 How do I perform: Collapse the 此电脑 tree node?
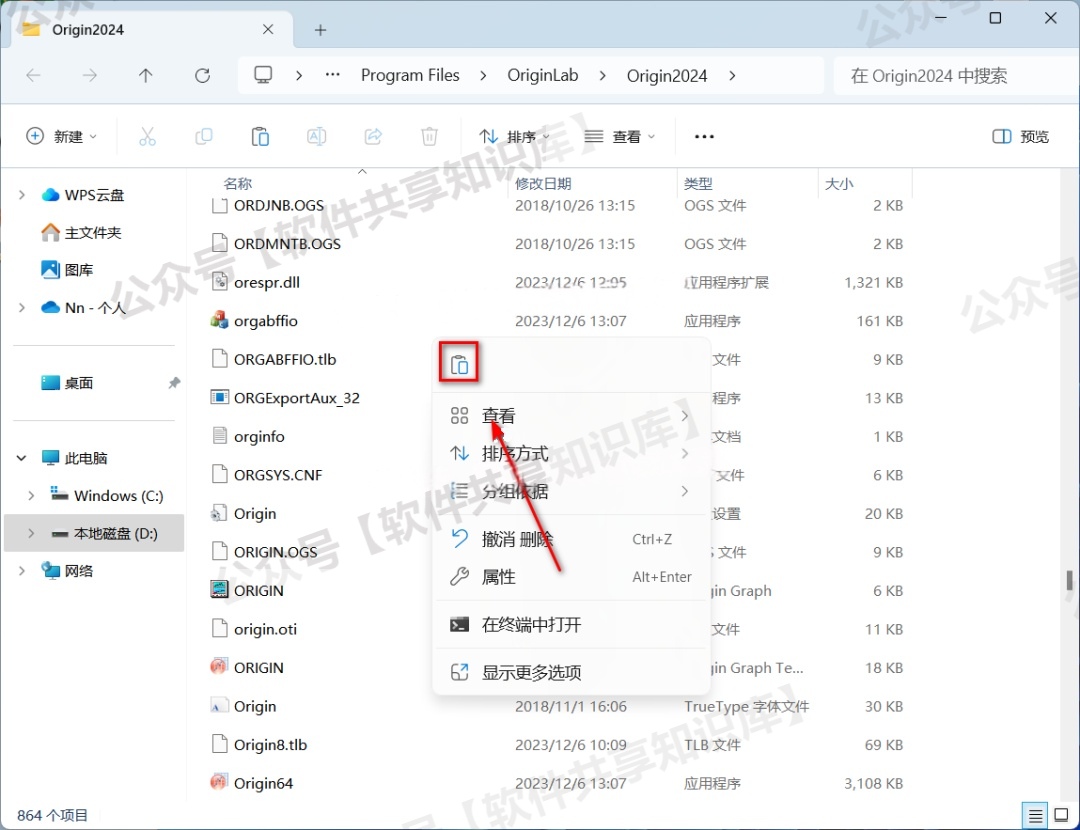22,457
